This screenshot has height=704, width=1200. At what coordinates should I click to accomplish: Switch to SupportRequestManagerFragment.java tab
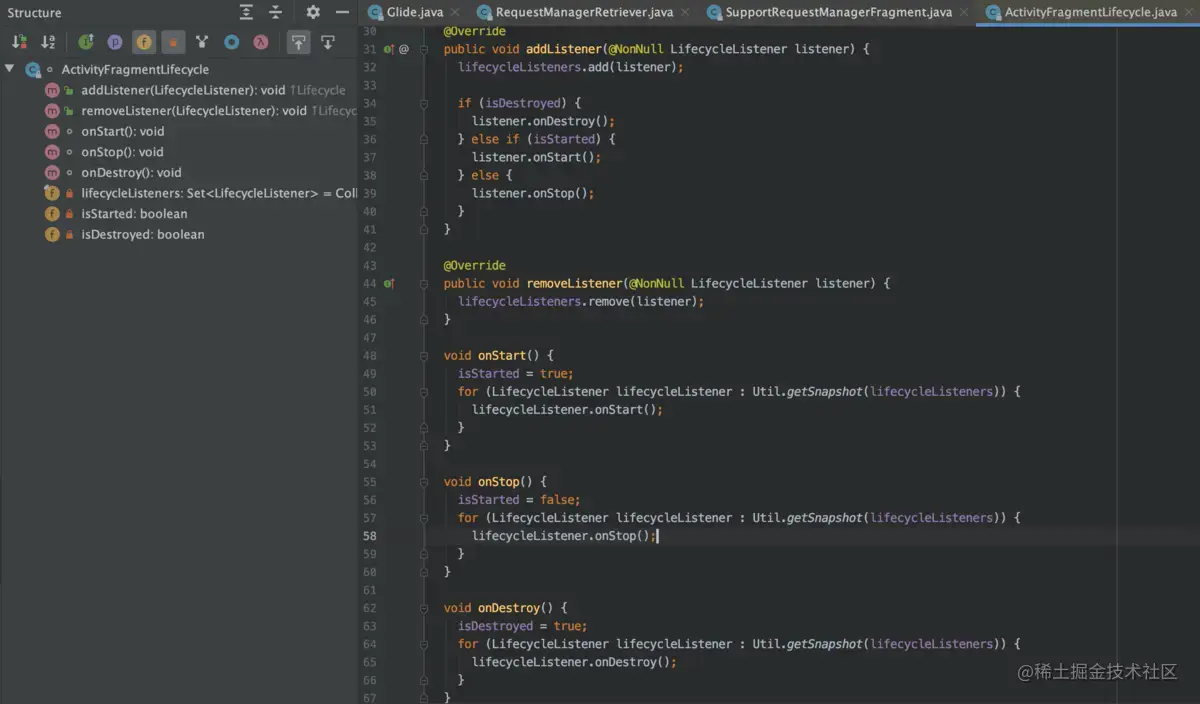click(x=838, y=12)
